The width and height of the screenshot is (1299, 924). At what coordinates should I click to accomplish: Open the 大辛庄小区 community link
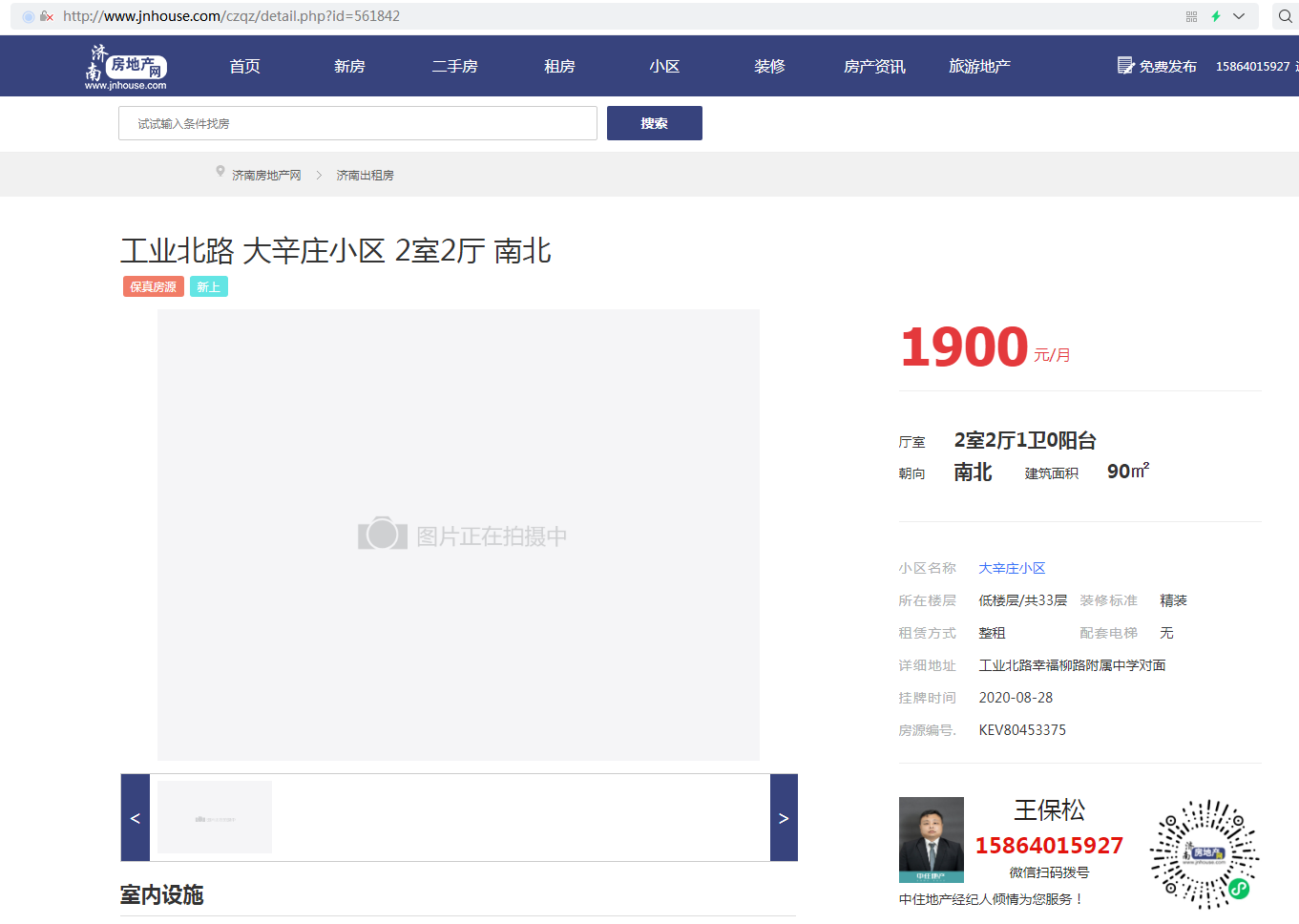click(x=1012, y=568)
